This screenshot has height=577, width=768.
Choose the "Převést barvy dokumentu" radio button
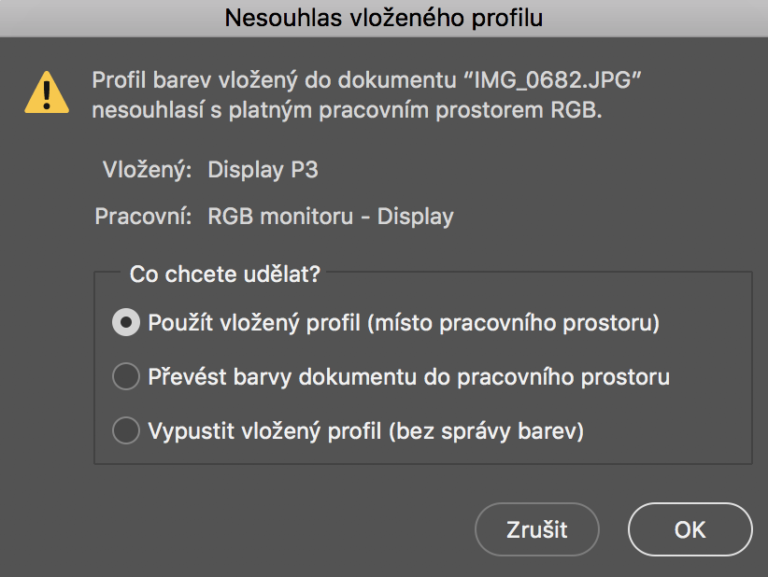click(126, 377)
